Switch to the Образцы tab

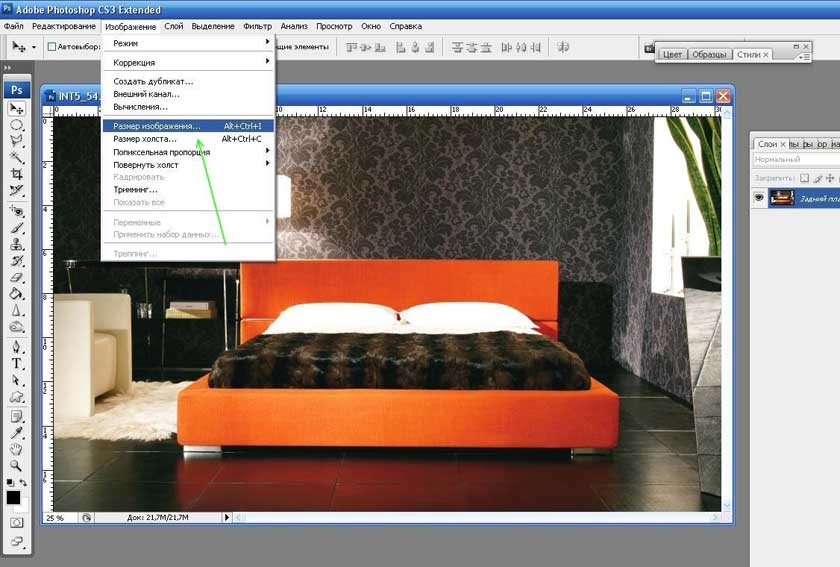(709, 55)
